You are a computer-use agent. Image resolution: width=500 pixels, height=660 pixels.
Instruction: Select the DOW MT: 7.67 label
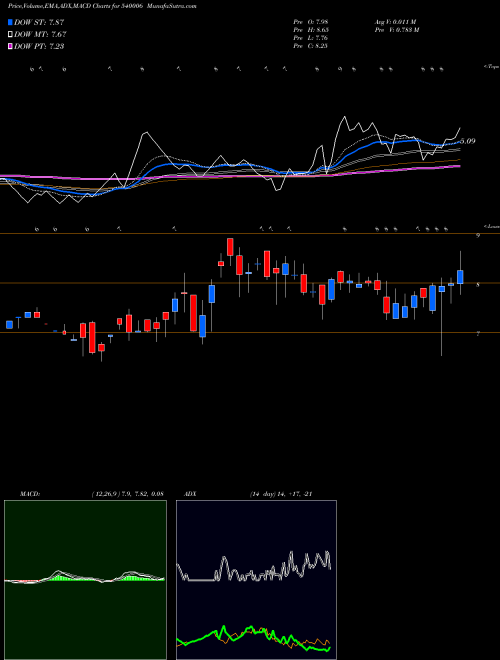click(40, 35)
